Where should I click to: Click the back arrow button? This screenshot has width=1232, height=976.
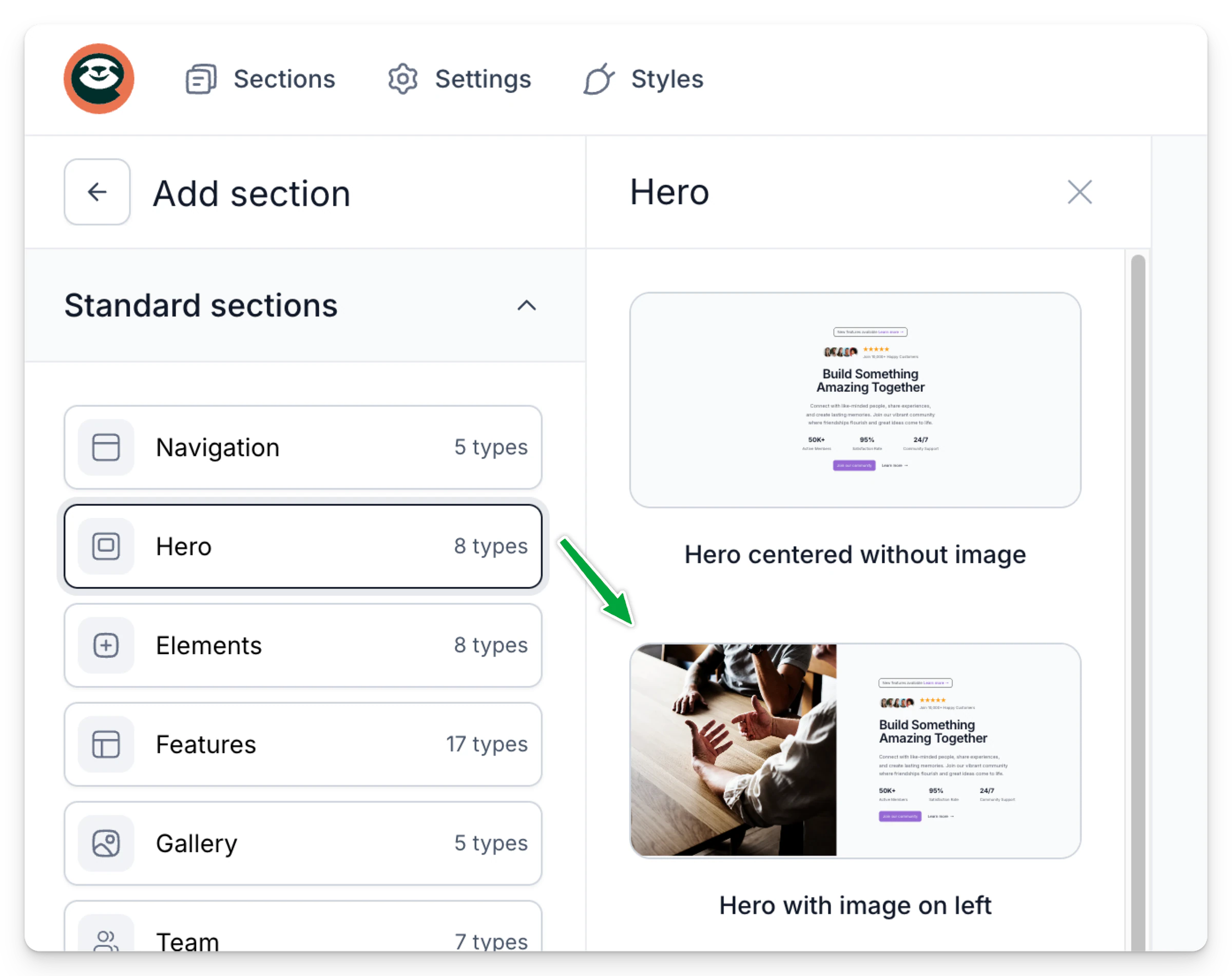97,192
